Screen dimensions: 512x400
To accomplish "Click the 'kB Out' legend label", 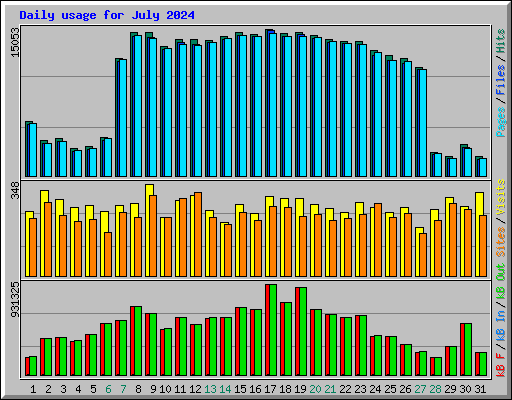I will coord(501,282).
